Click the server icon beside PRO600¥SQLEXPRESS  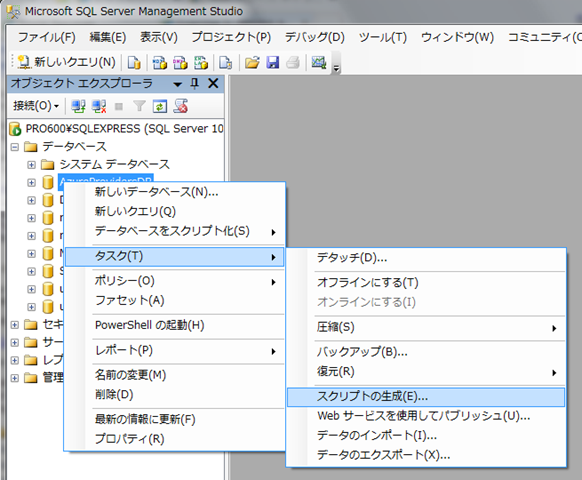tap(16, 129)
